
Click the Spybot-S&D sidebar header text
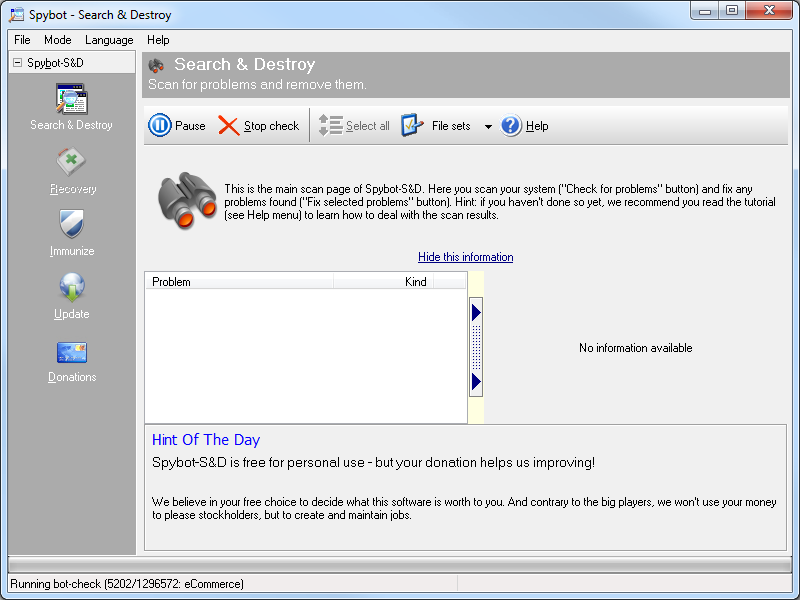click(x=56, y=63)
